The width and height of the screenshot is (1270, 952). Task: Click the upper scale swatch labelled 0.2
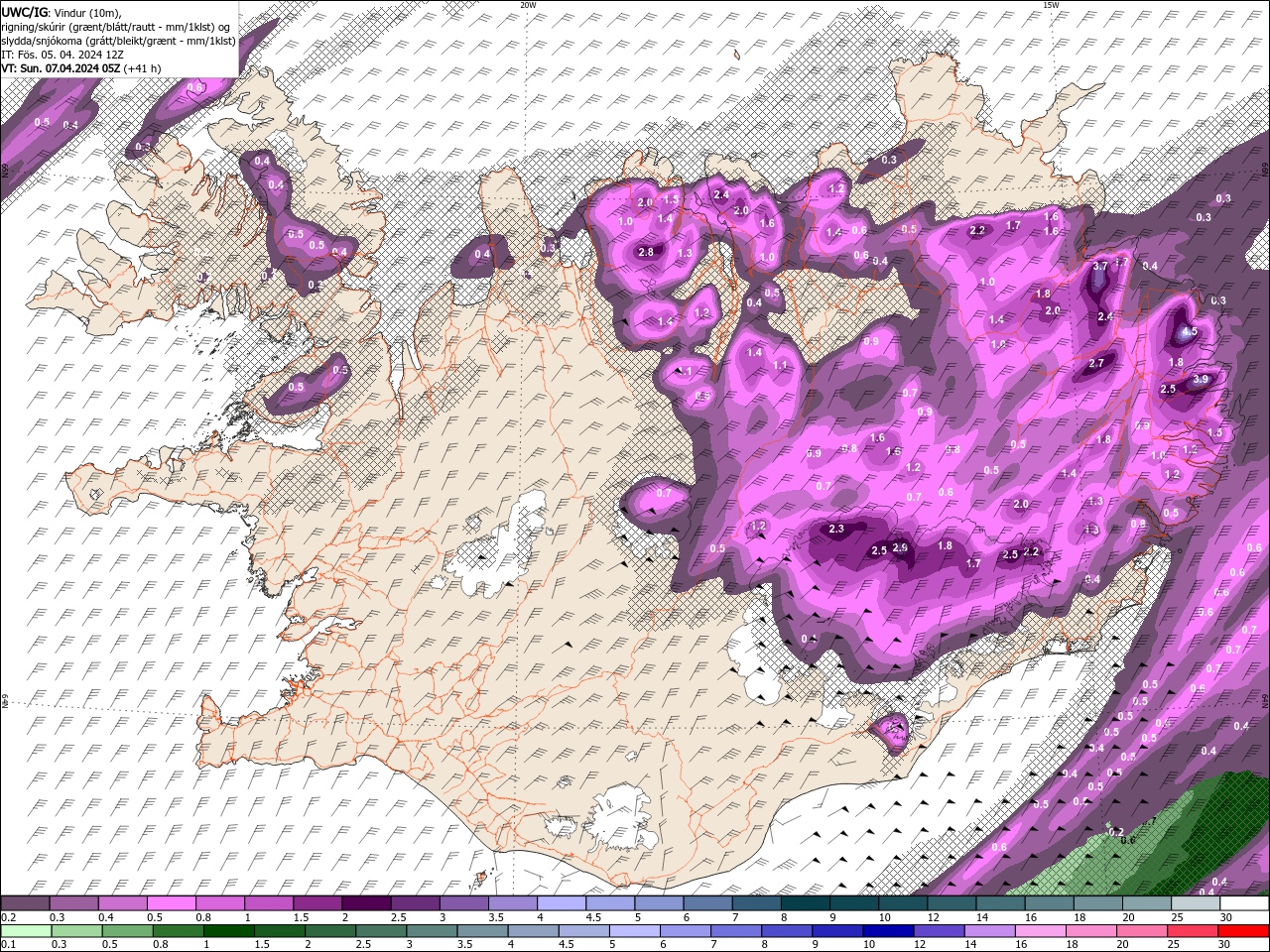25,903
